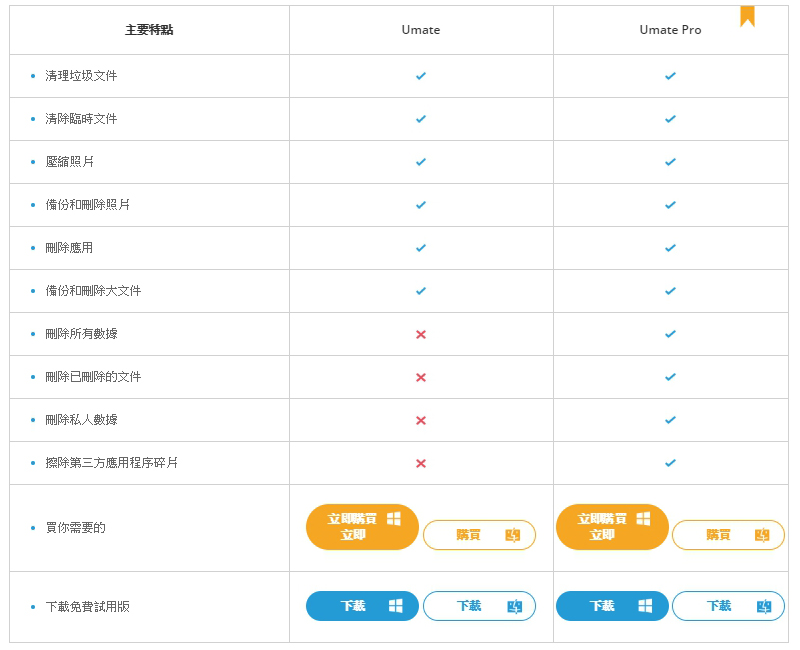Download Umate Pro Mac free trial
The image size is (800, 650).
729,606
